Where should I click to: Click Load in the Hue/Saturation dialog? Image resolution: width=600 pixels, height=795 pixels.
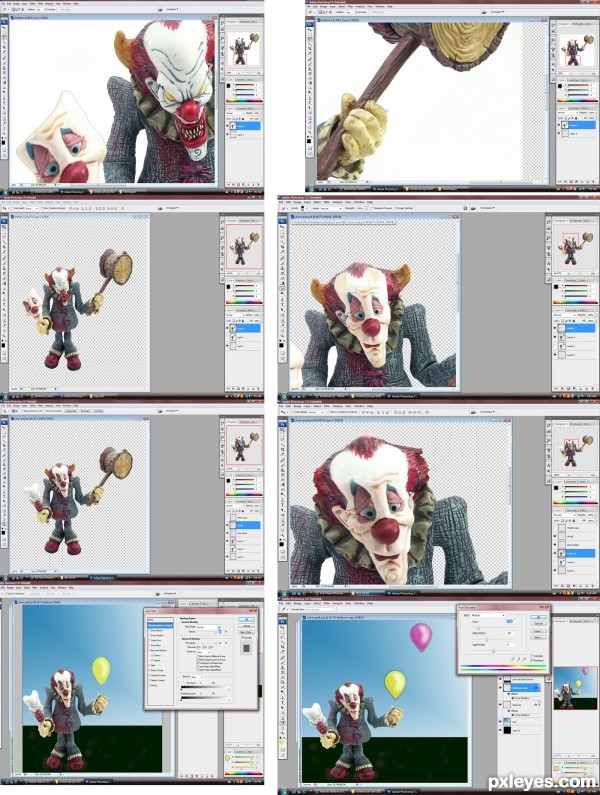click(538, 631)
